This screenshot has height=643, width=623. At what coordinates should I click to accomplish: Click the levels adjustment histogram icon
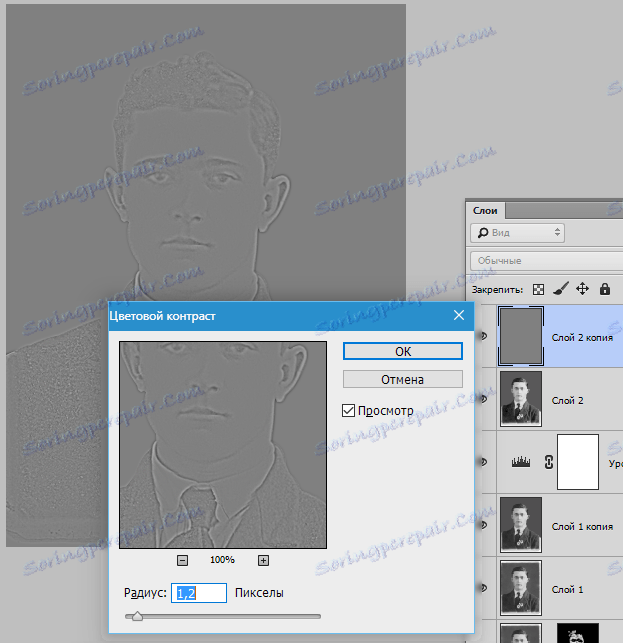521,462
